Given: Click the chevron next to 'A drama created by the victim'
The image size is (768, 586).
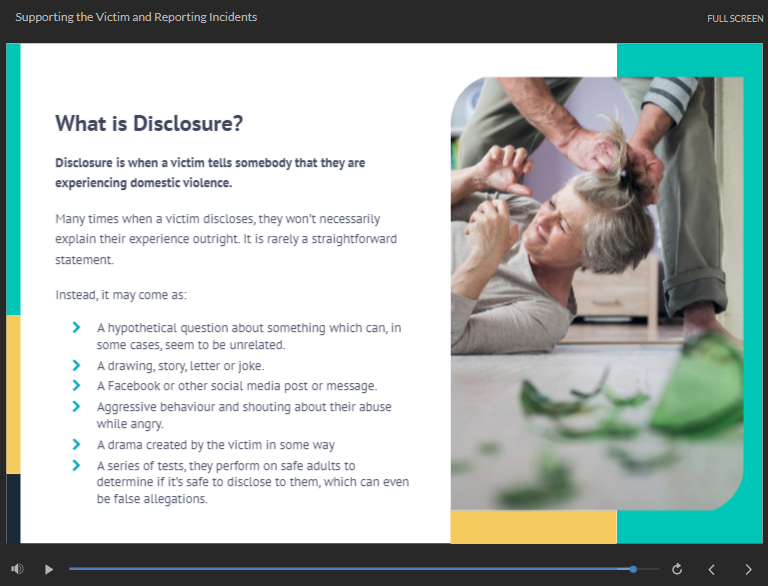Looking at the screenshot, I should 76,444.
